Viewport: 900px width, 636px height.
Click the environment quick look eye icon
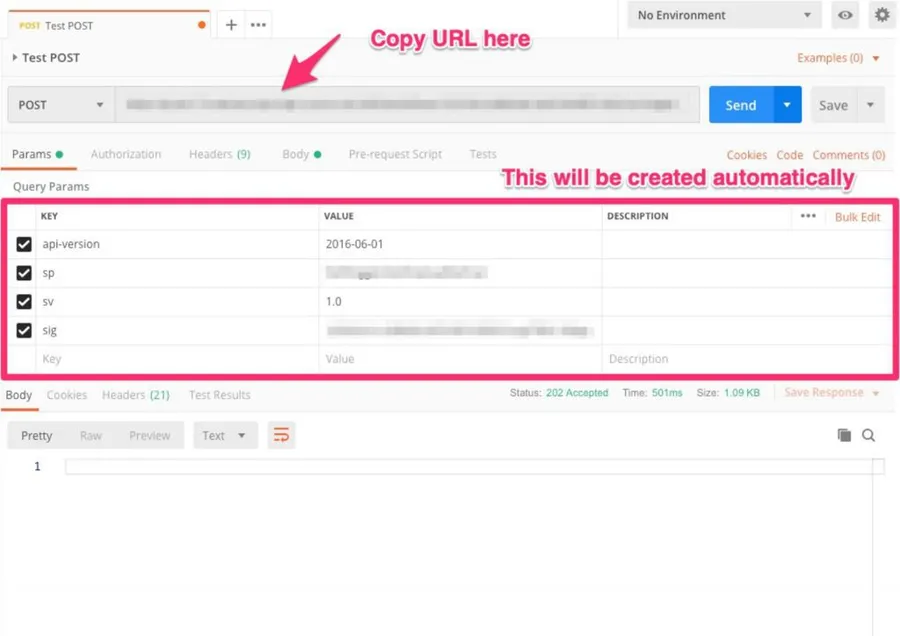846,15
